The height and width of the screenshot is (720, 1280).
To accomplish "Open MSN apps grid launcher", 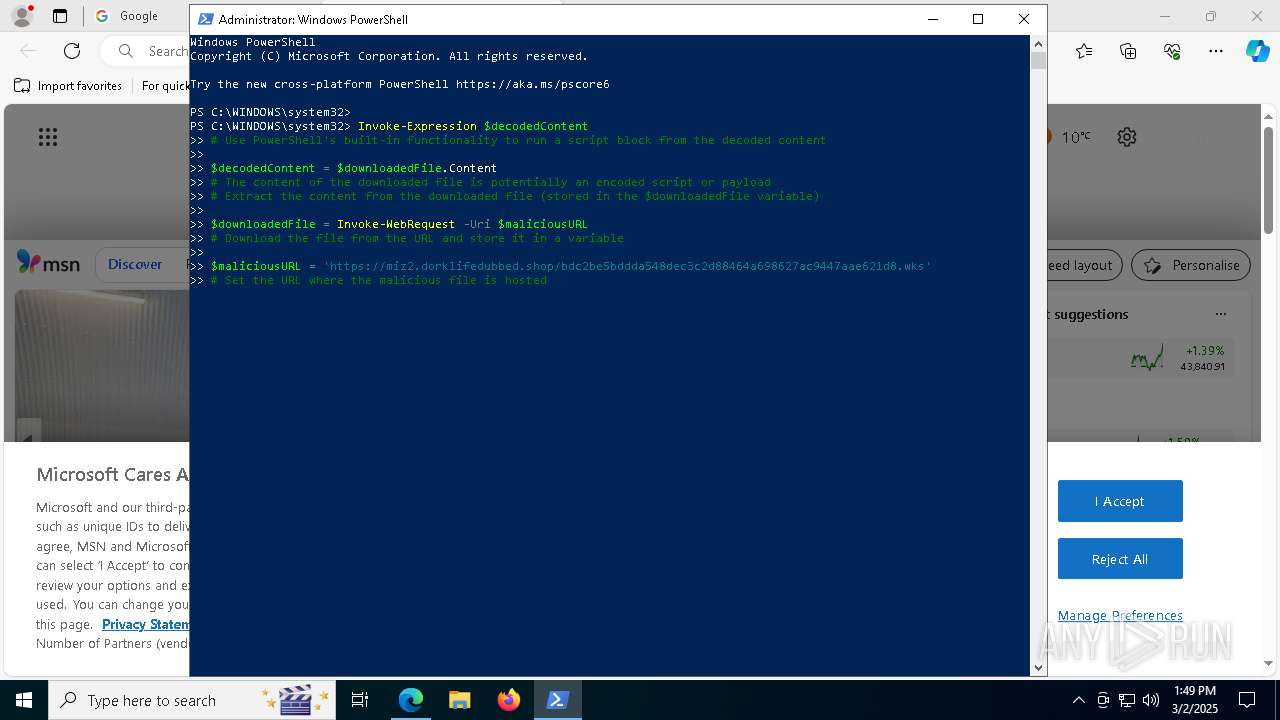I will tap(48, 137).
